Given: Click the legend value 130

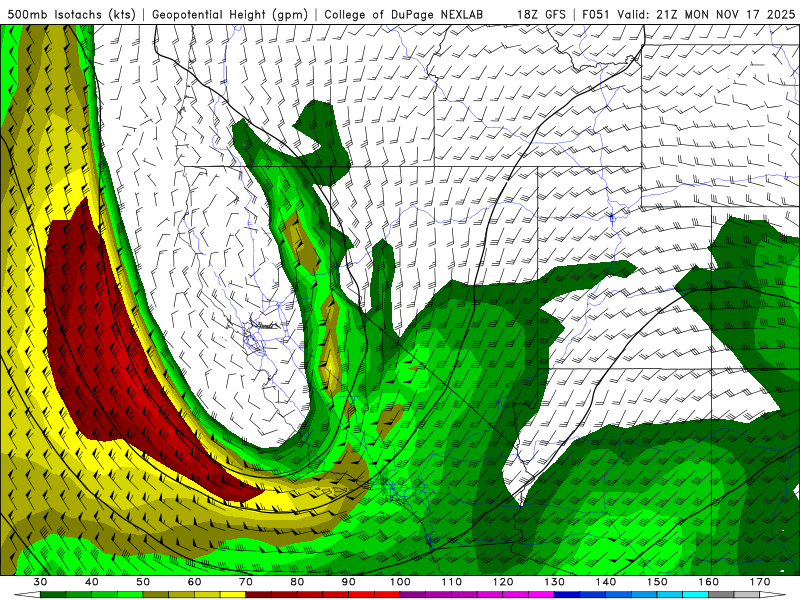Looking at the screenshot, I should [x=554, y=582].
